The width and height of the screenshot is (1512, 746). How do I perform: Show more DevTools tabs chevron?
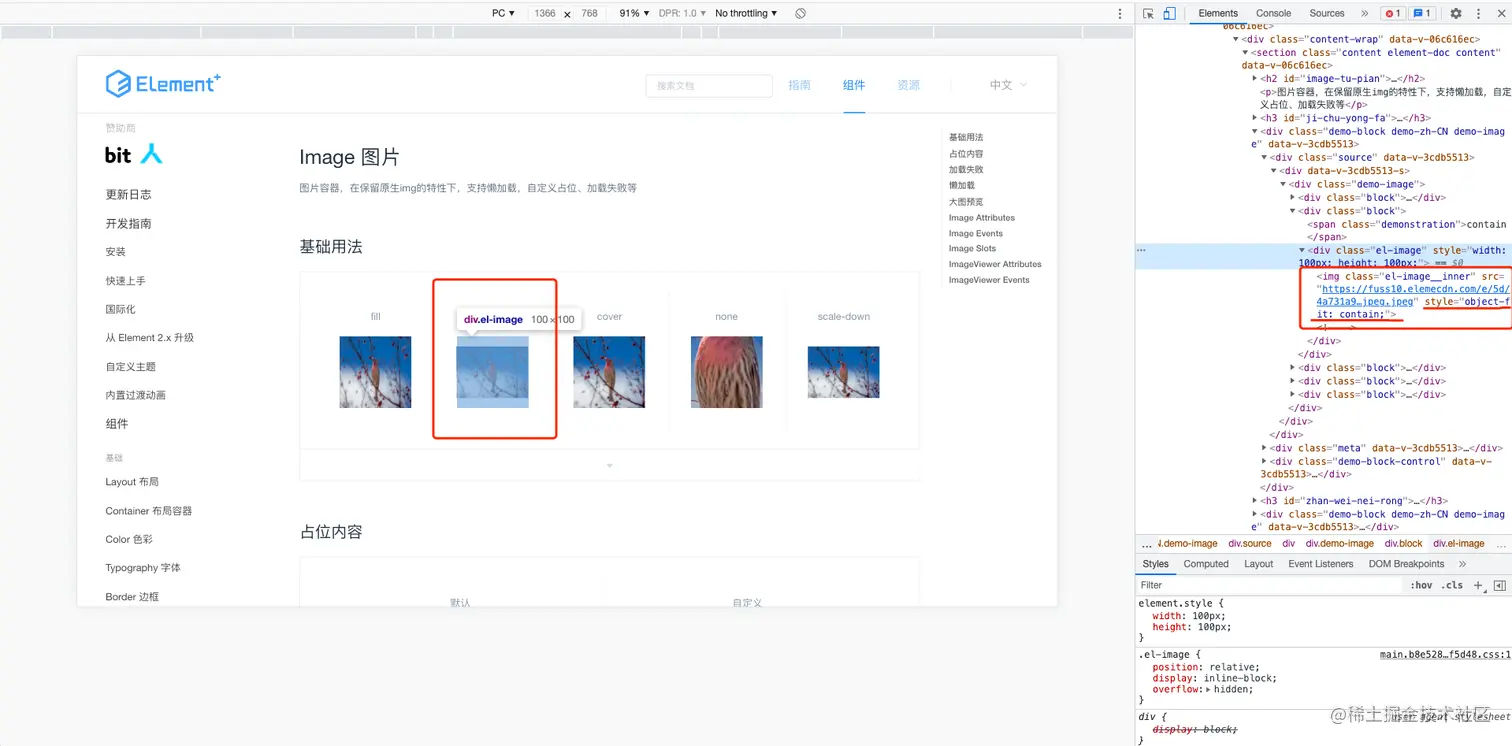1364,13
